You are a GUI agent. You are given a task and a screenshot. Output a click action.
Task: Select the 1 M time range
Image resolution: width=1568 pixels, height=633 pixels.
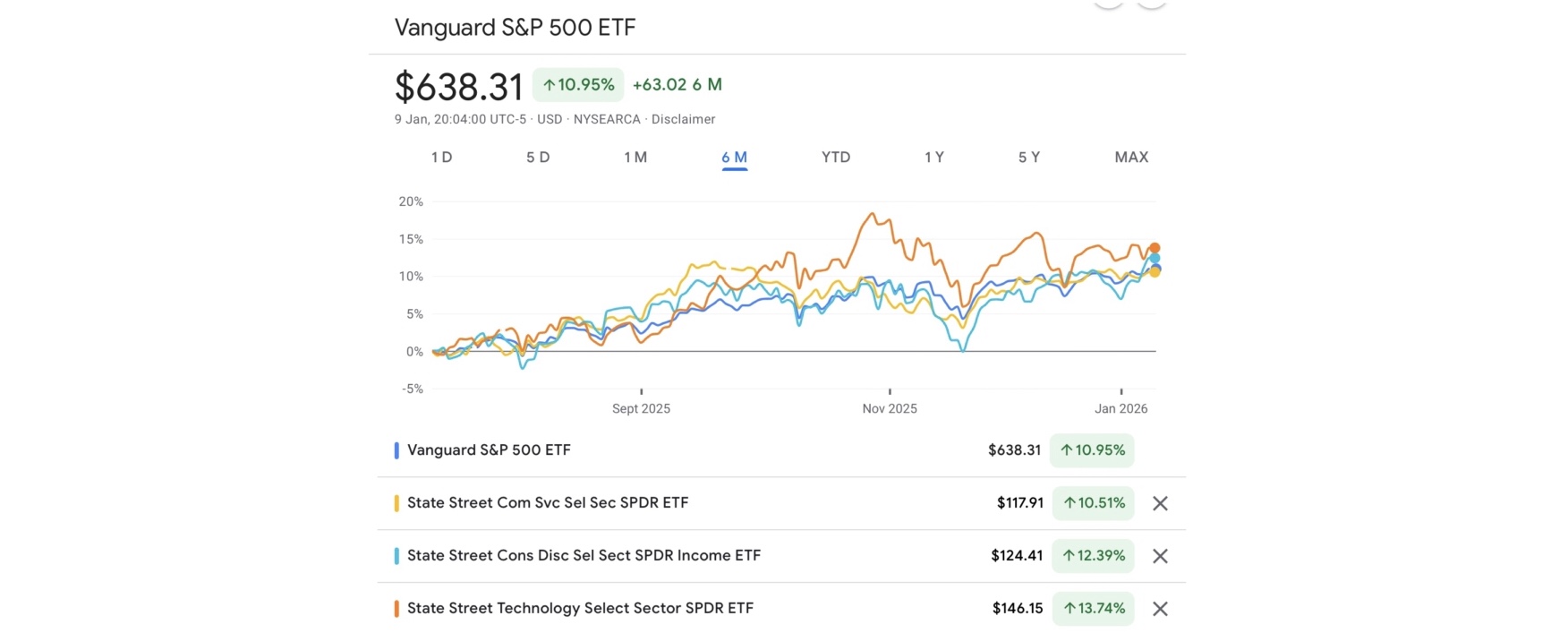pyautogui.click(x=635, y=158)
